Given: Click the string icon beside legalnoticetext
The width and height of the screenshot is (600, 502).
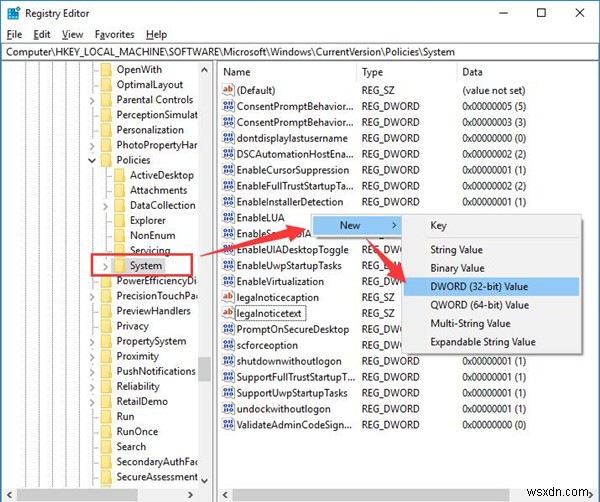Looking at the screenshot, I should (228, 313).
